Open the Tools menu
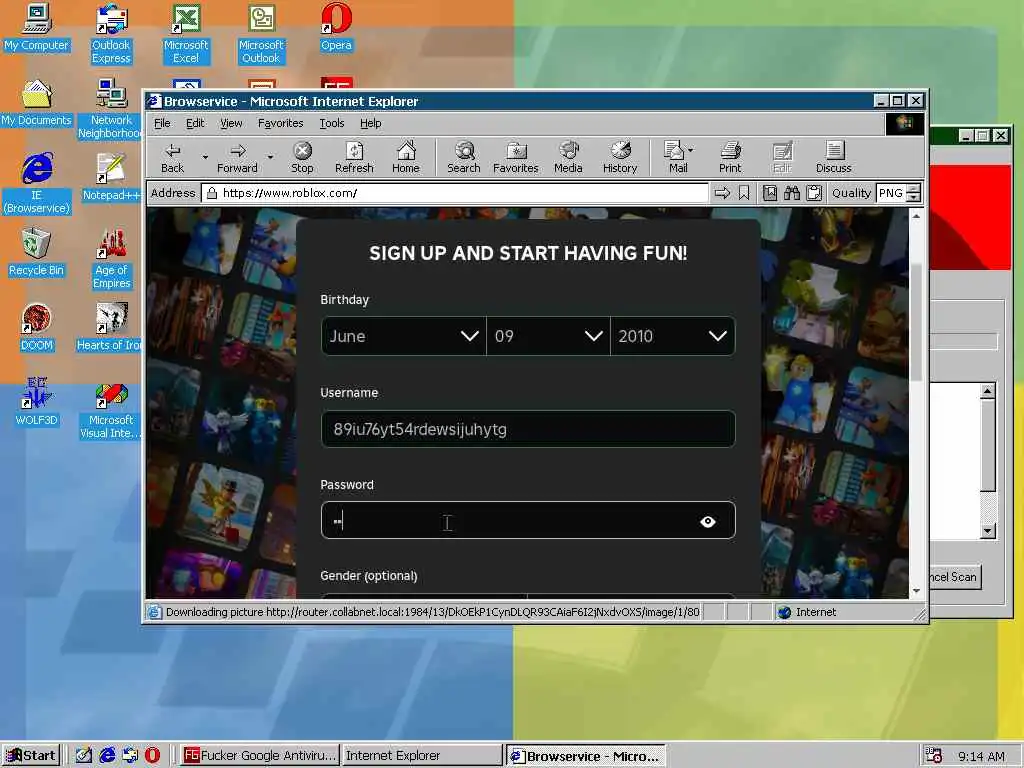This screenshot has height=768, width=1024. 332,123
